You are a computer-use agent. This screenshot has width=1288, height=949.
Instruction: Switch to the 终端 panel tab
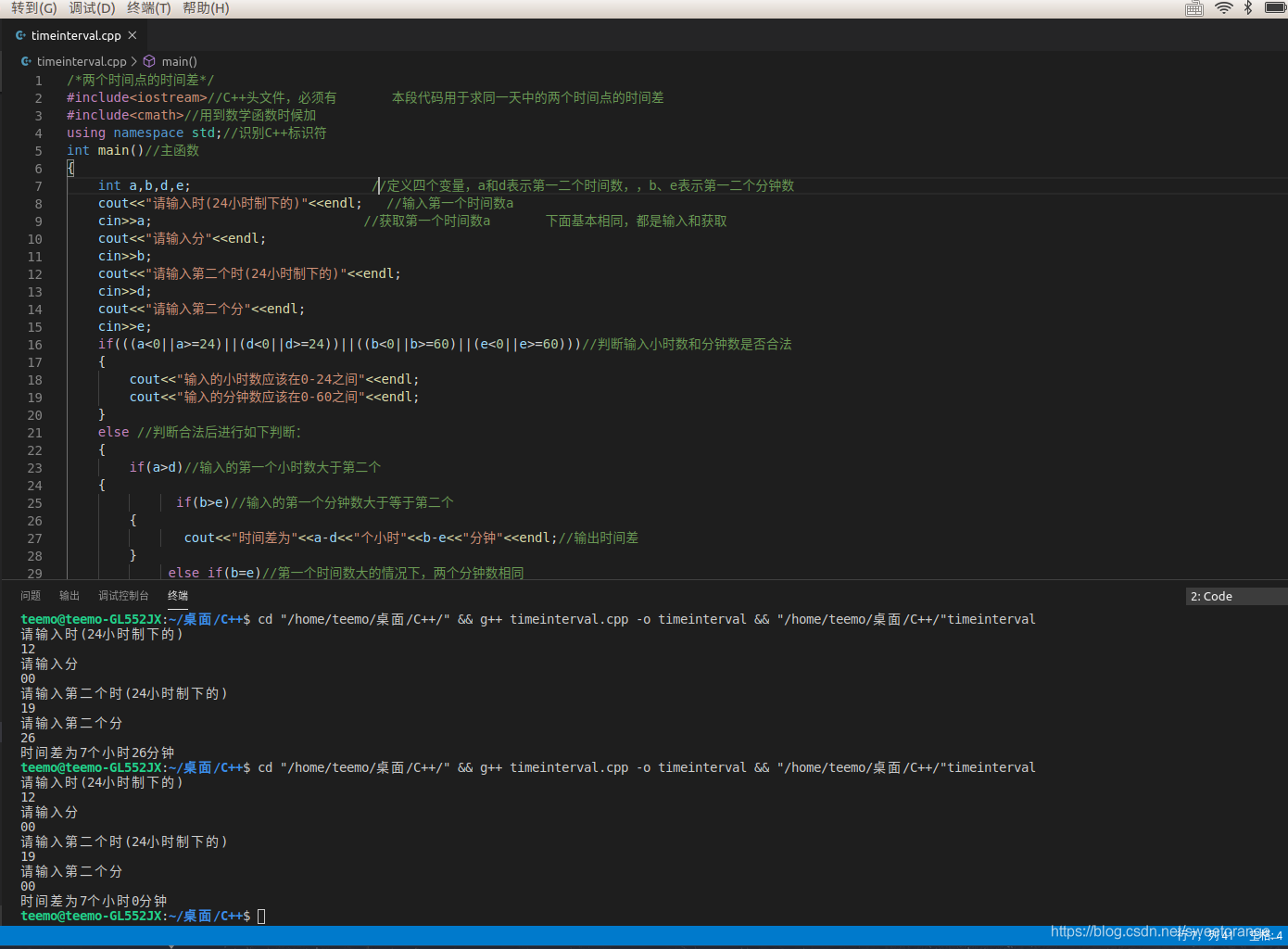(178, 596)
